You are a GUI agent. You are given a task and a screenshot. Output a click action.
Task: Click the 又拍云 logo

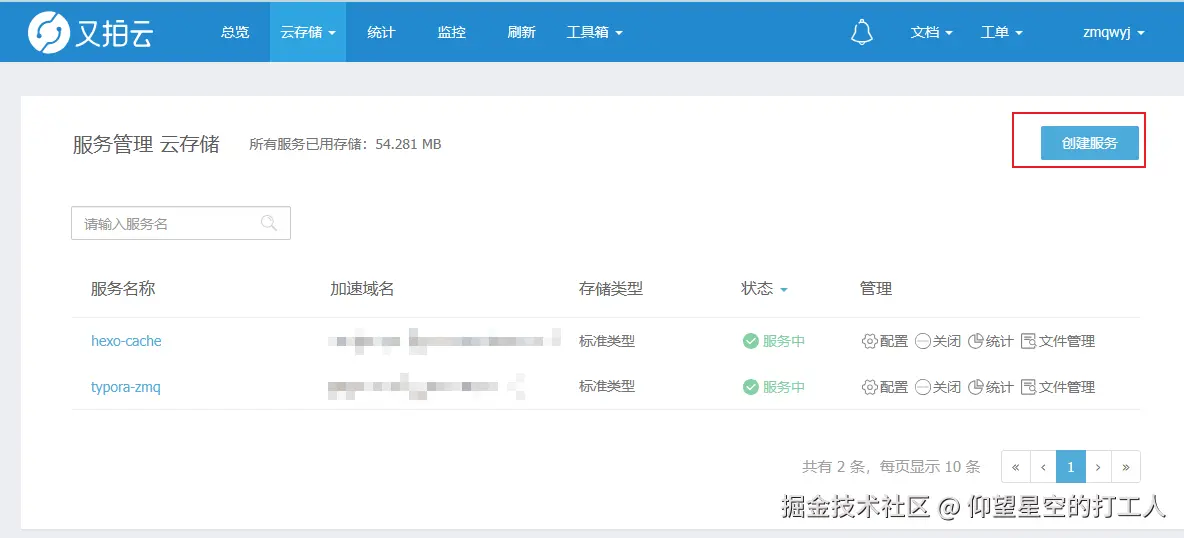(90, 33)
